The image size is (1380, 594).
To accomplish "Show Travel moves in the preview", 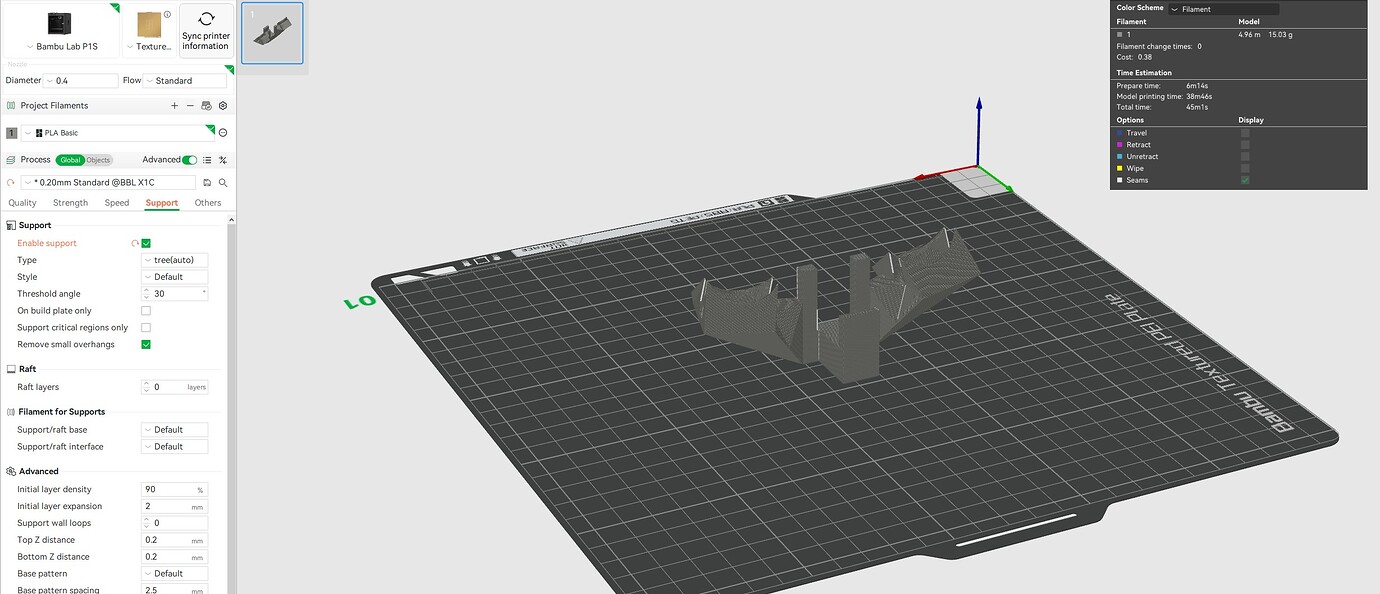I will click(x=1245, y=133).
